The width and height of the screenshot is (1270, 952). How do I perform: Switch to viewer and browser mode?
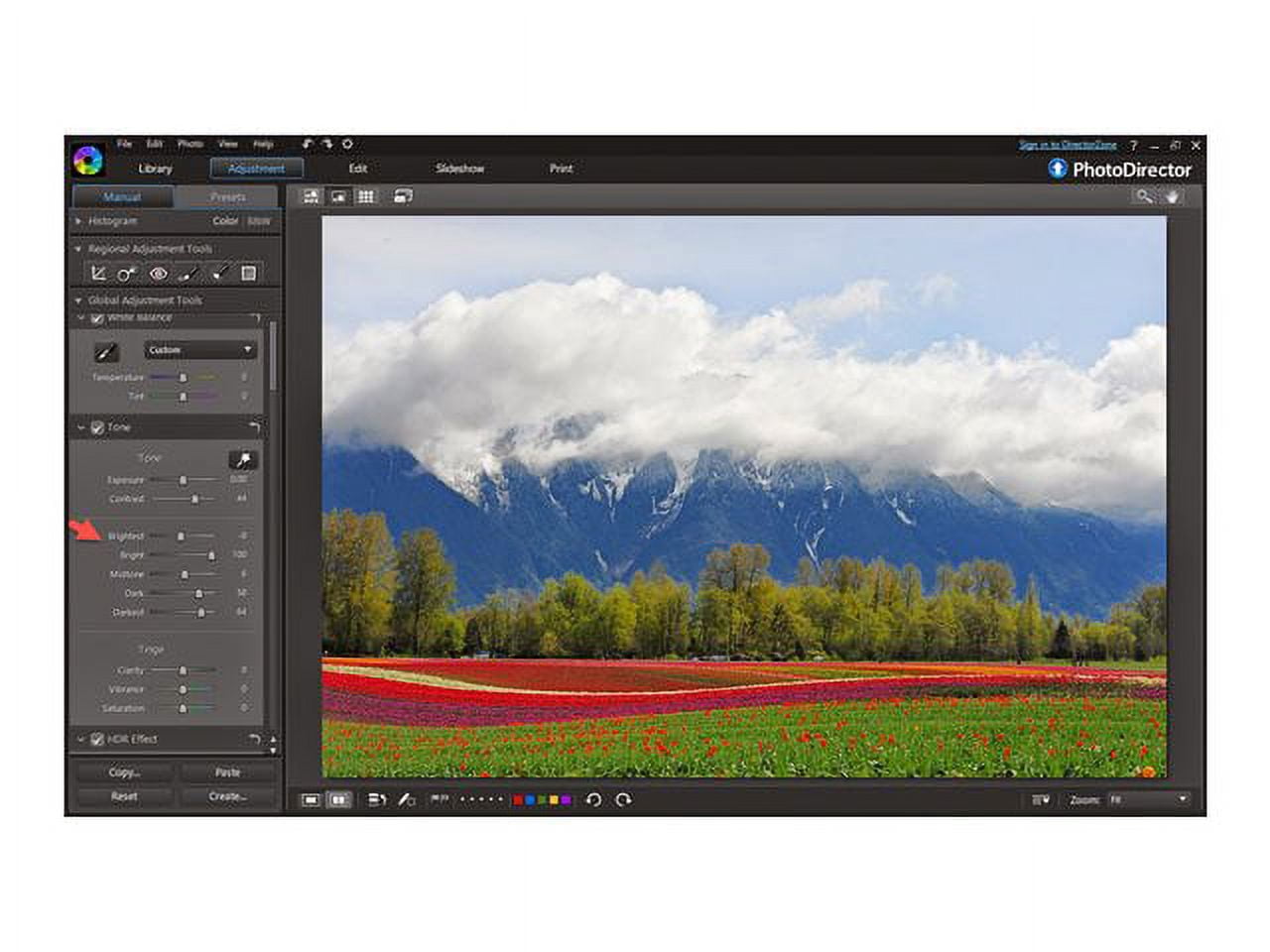(312, 196)
